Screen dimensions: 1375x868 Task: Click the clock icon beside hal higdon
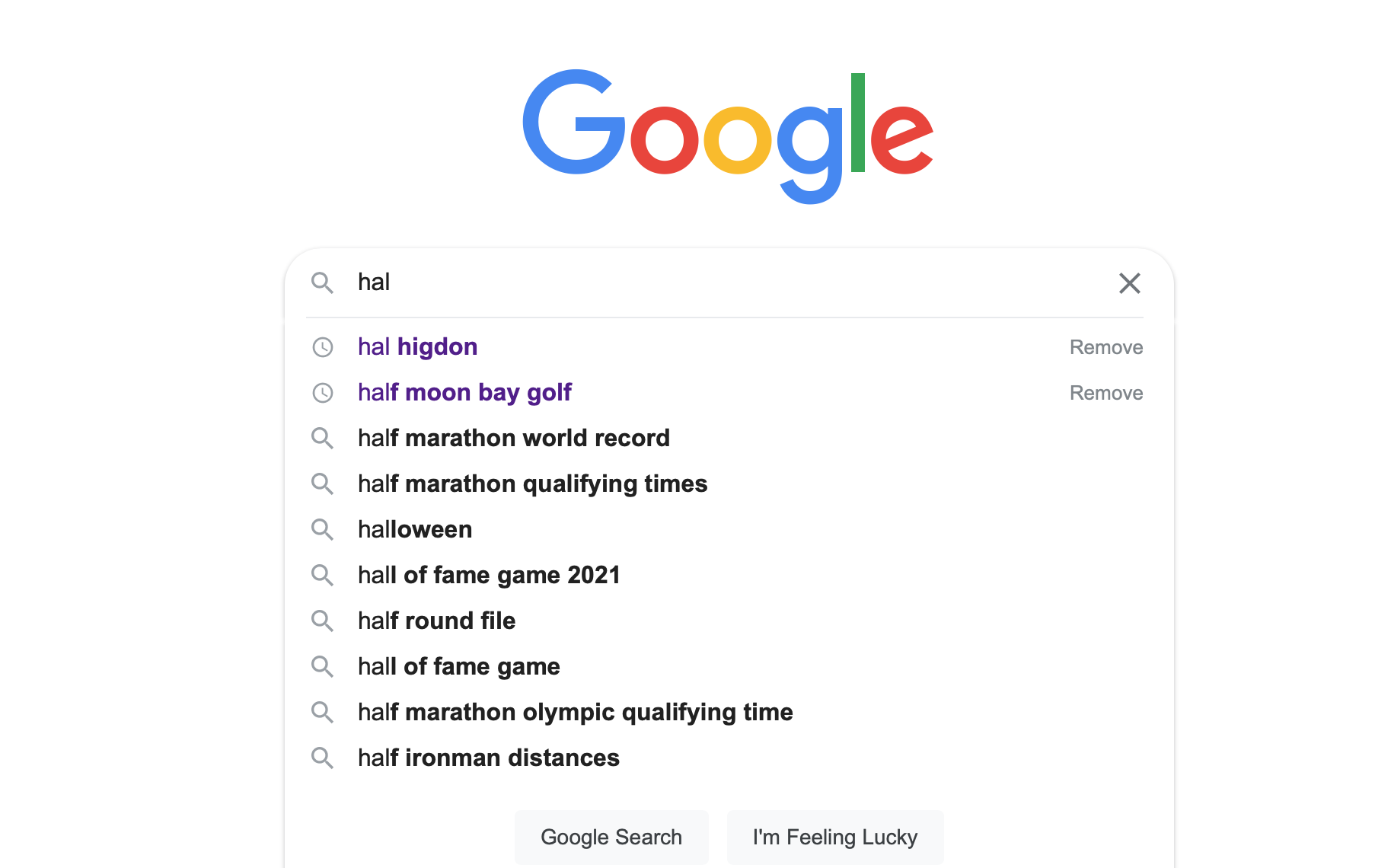tap(323, 347)
